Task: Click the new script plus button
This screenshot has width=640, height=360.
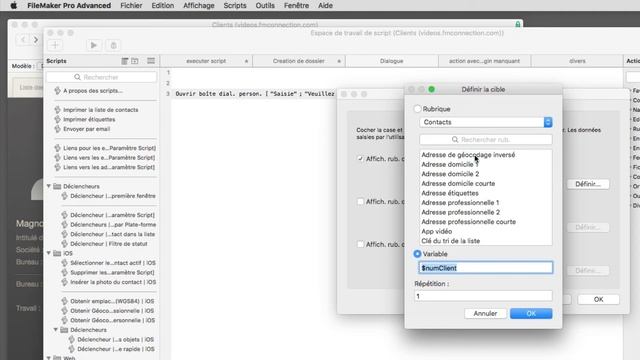Action: tap(55, 45)
